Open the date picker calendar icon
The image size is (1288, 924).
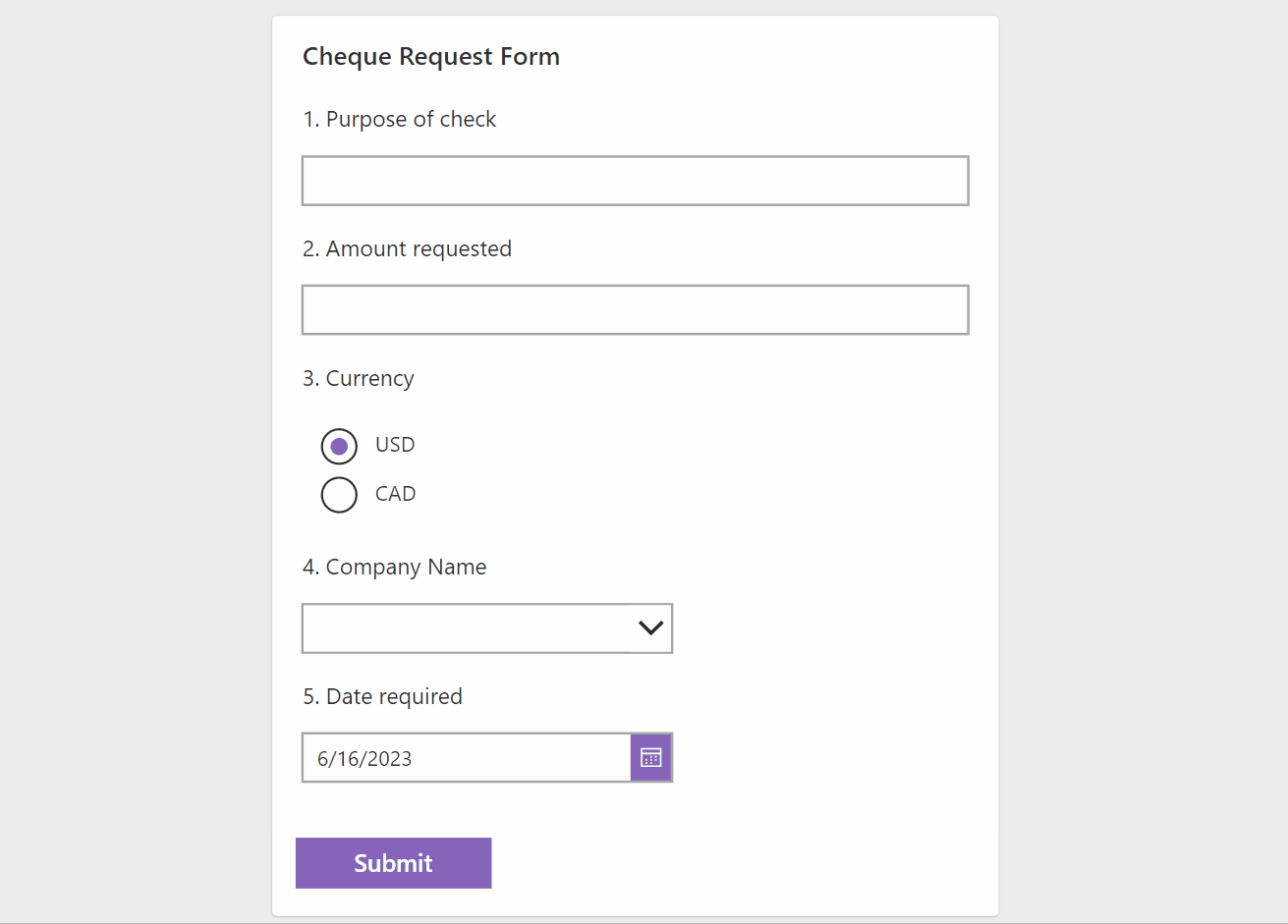coord(650,757)
